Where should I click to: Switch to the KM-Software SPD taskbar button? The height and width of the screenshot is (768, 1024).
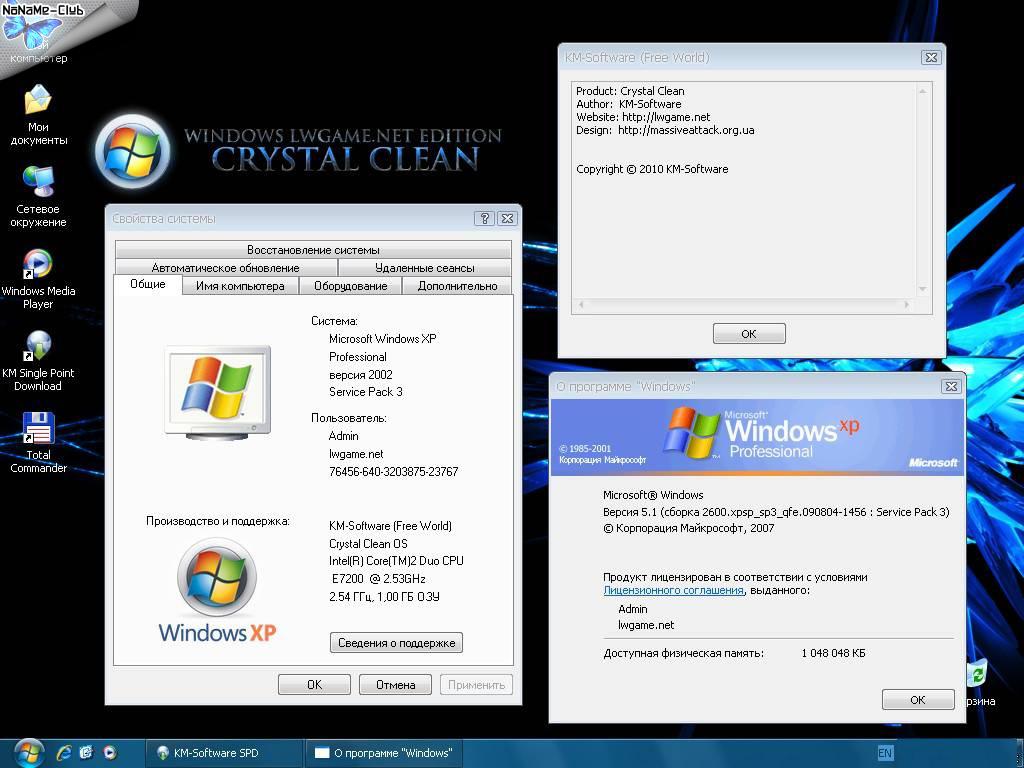click(224, 753)
